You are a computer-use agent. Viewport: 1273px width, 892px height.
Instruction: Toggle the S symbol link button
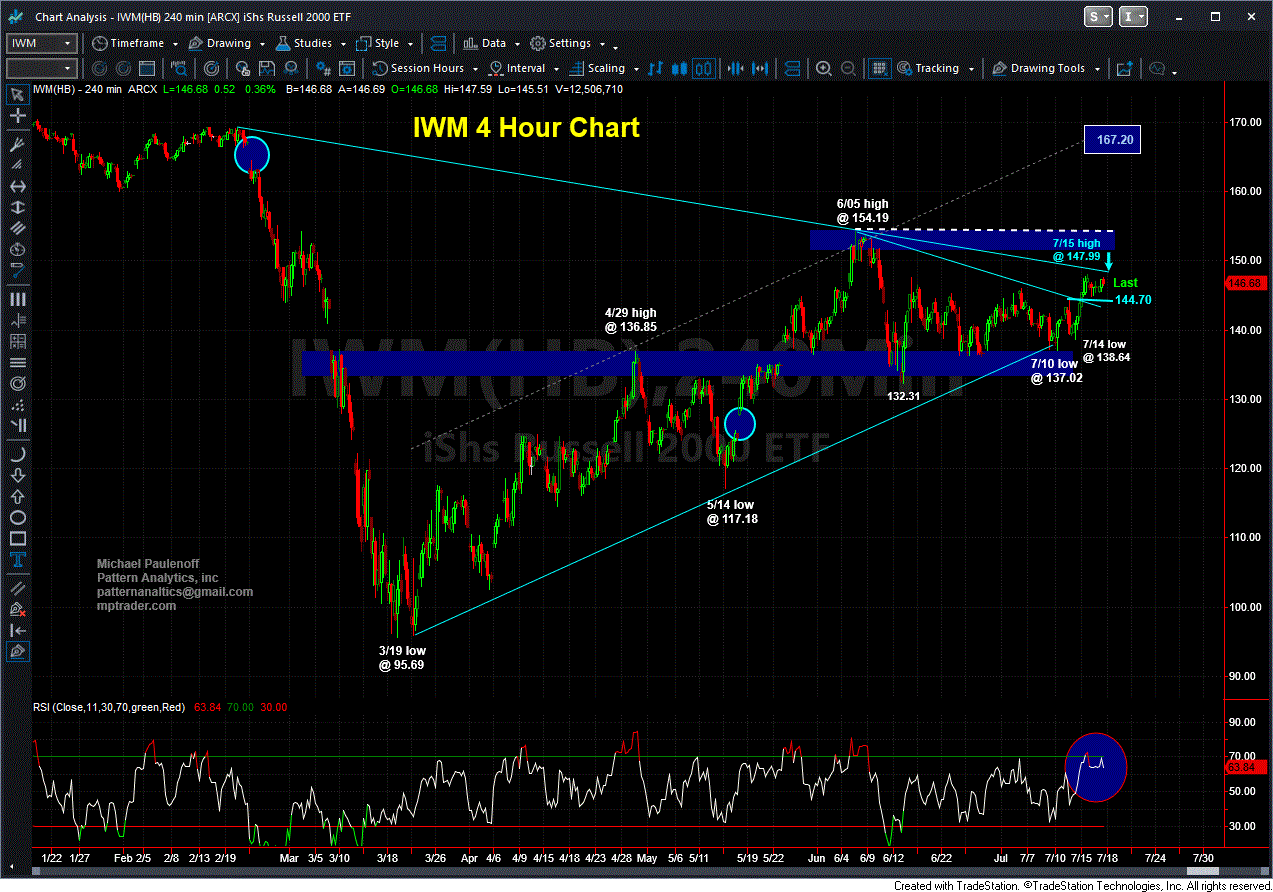tap(1098, 17)
